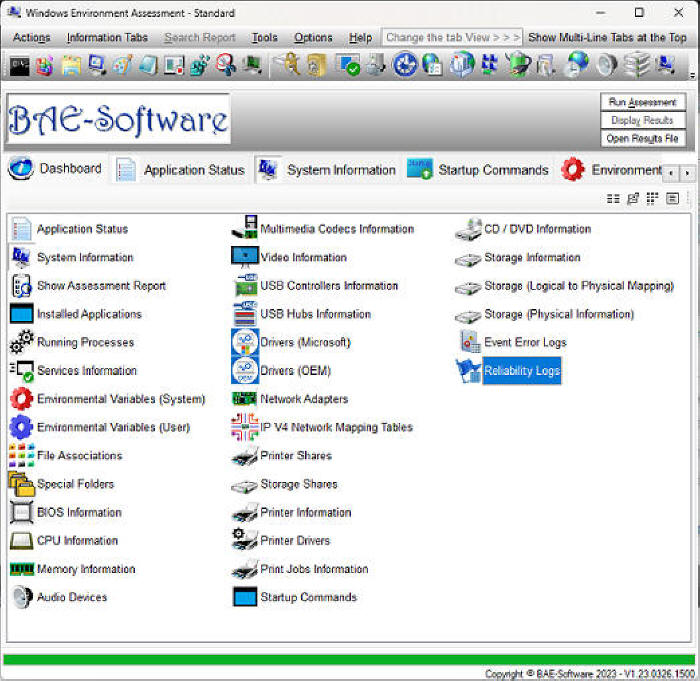Click the Show Assessment Report icon

point(21,286)
